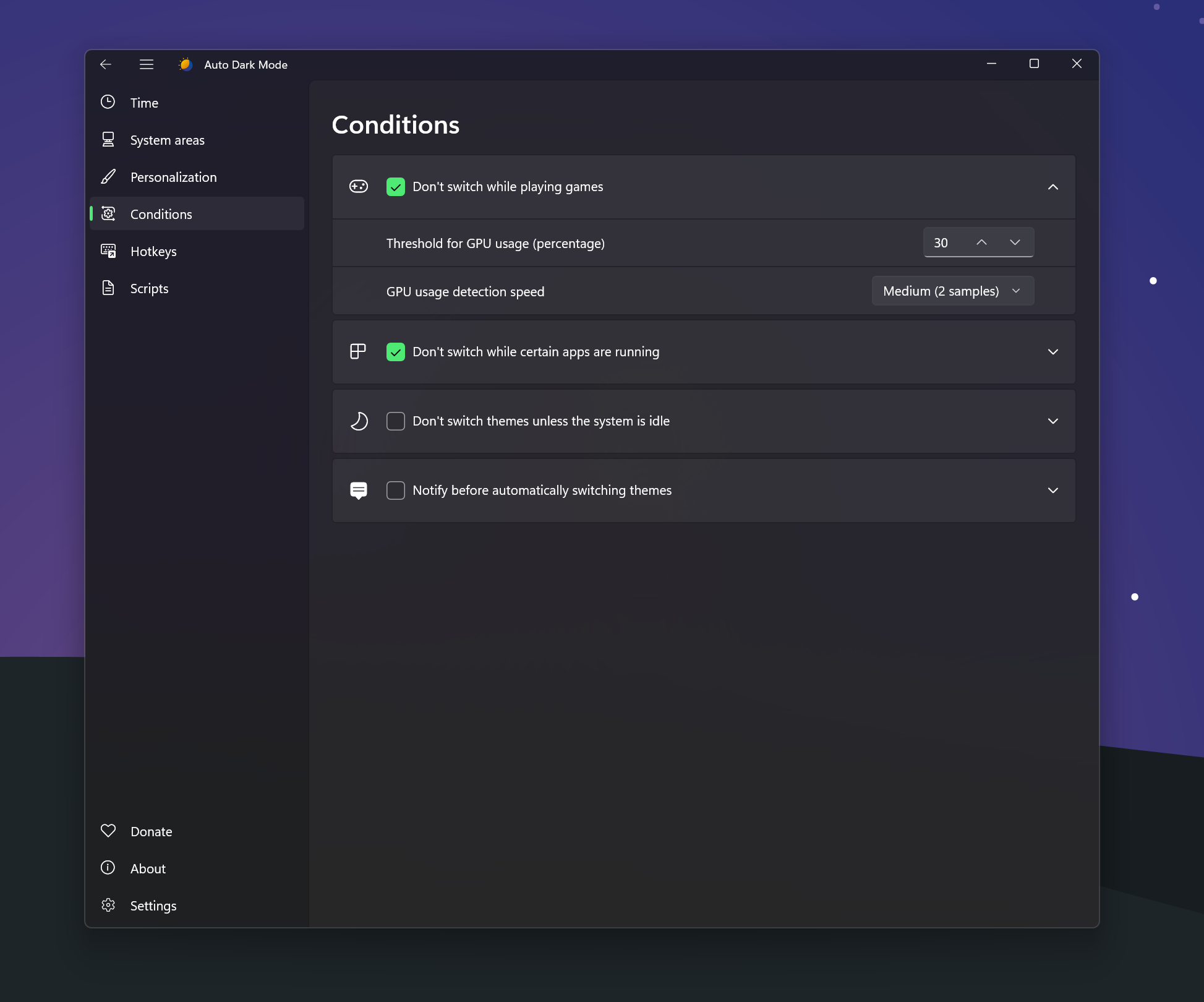This screenshot has height=1002, width=1204.
Task: Click the Donate heart icon
Action: click(108, 831)
